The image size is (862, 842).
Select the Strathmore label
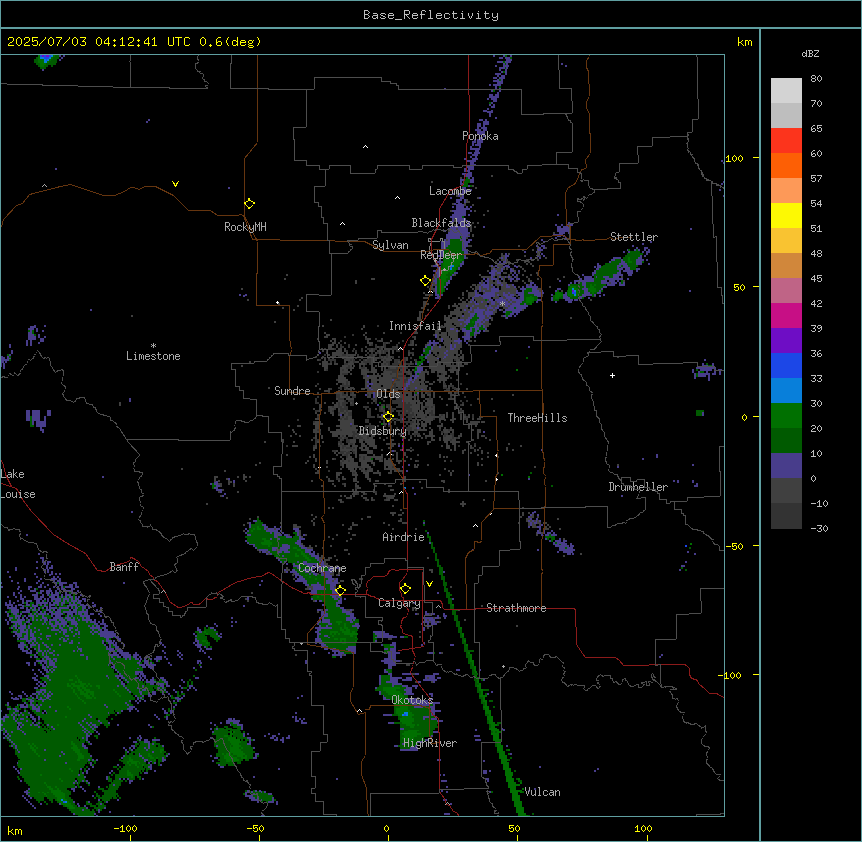pos(516,608)
